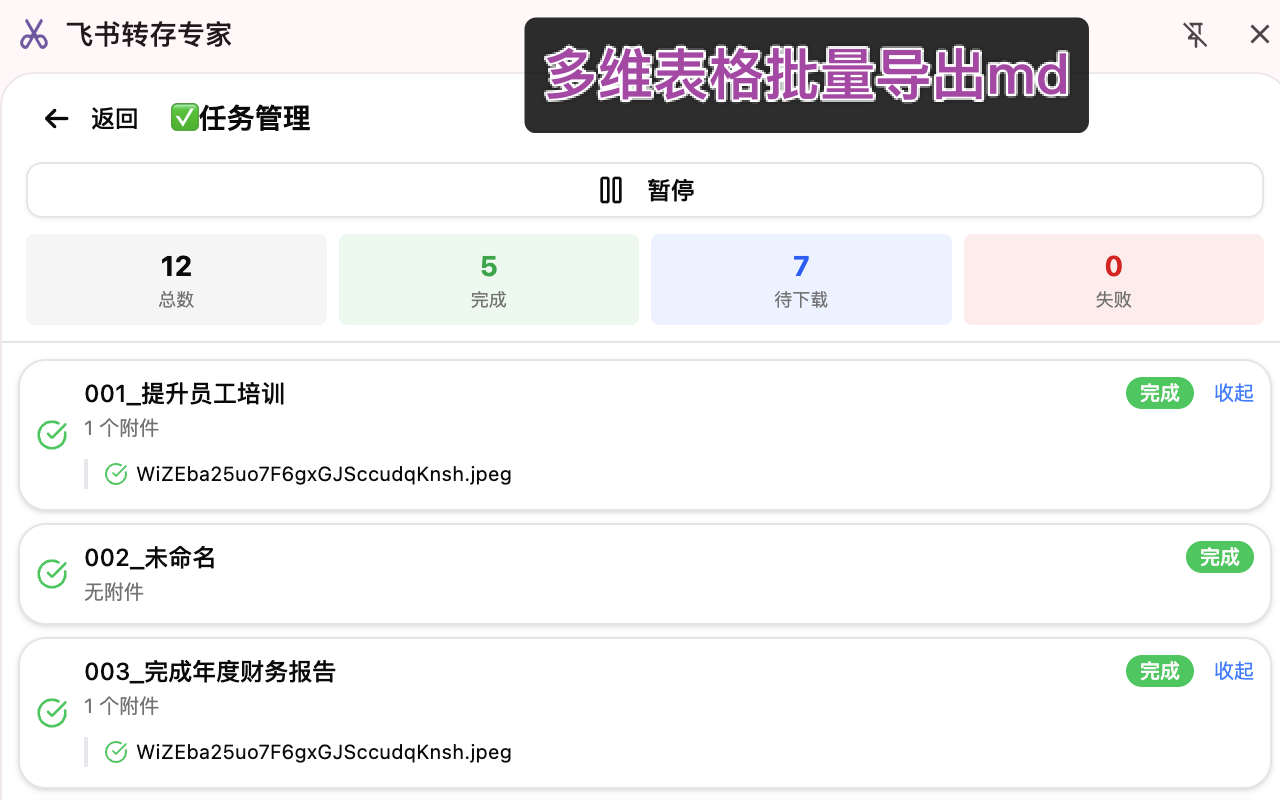The height and width of the screenshot is (800, 1280).
Task: Click the purple scissors app logo icon
Action: tap(34, 34)
